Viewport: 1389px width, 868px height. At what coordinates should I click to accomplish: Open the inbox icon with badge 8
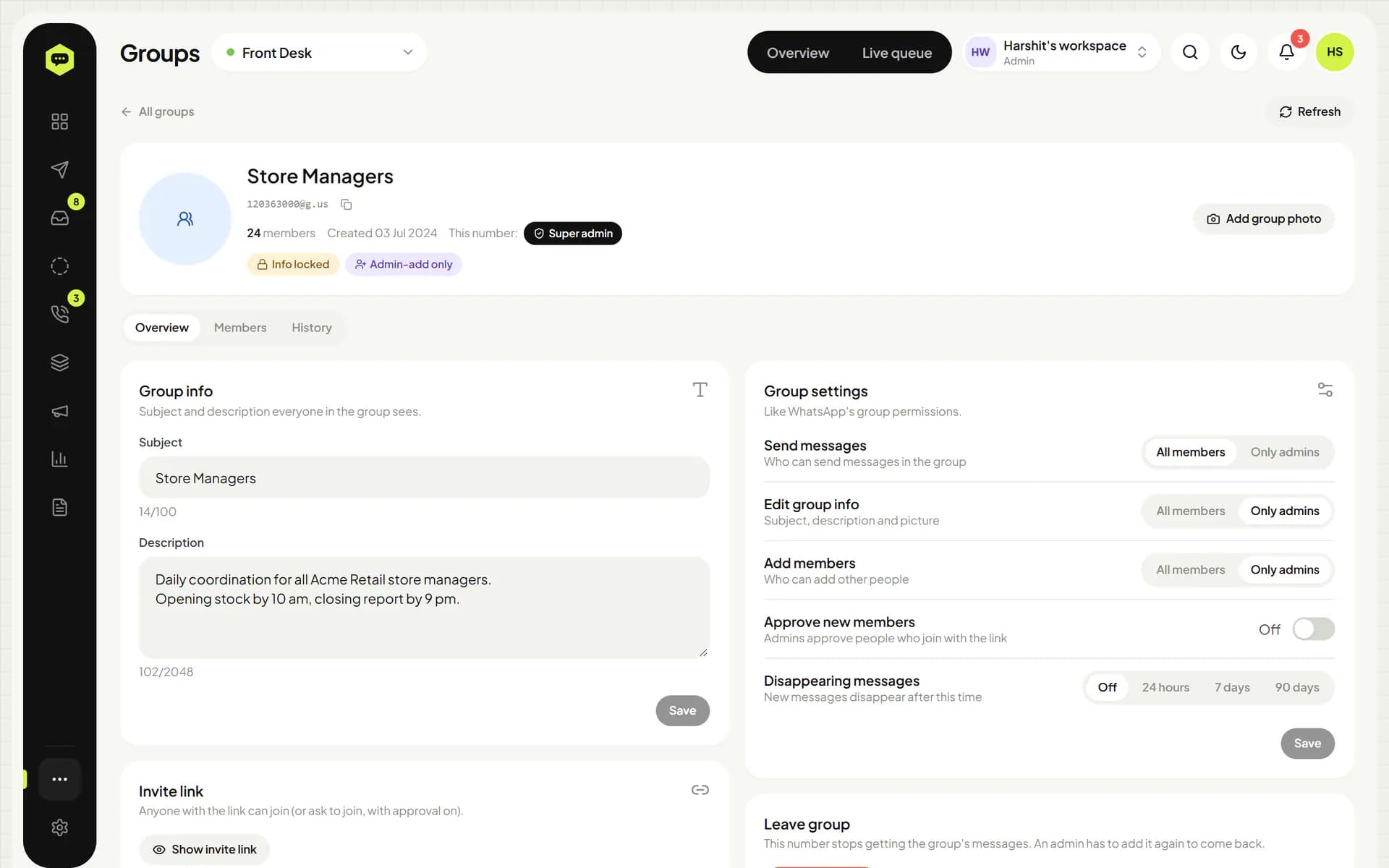click(59, 218)
